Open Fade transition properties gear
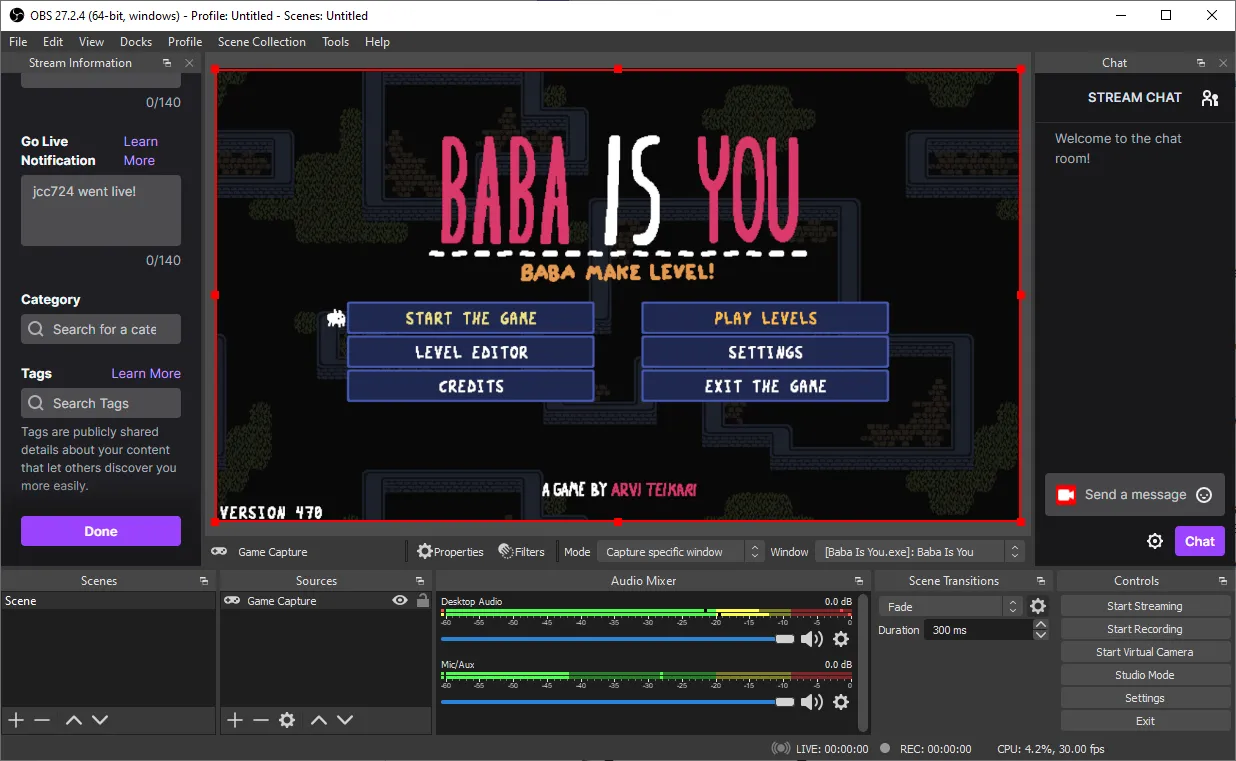 coord(1038,606)
